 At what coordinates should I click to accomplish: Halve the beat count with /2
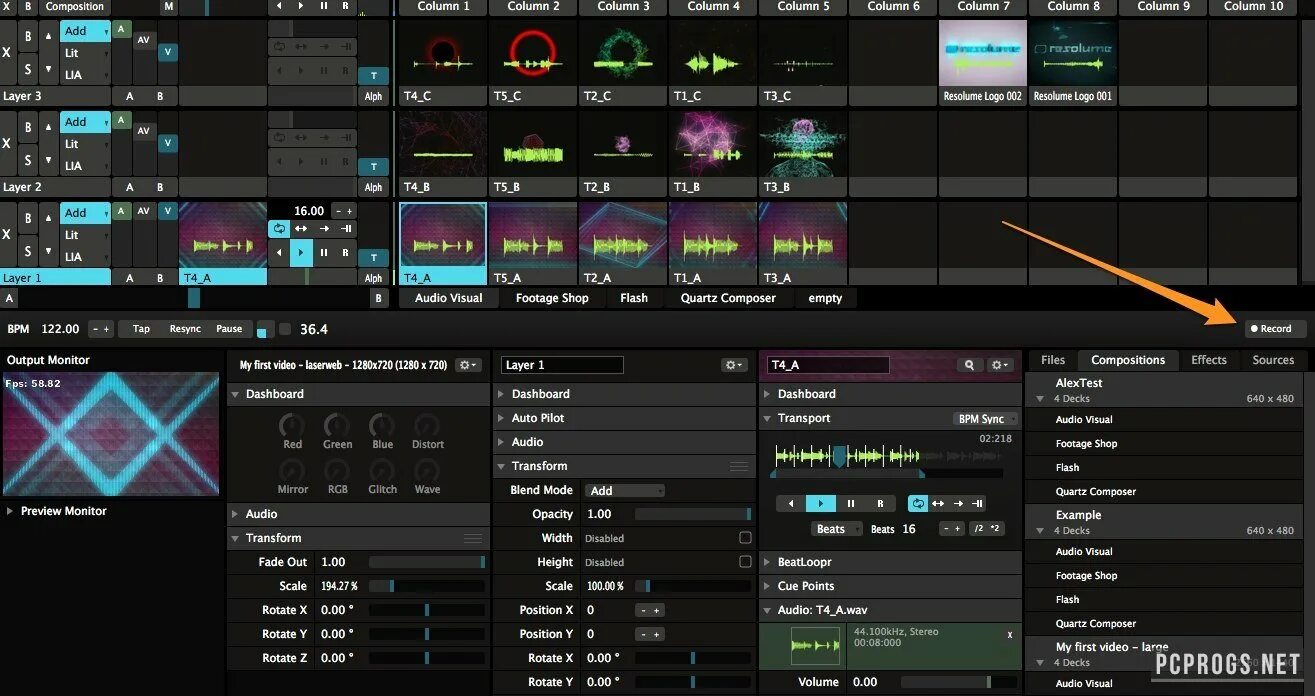point(978,528)
